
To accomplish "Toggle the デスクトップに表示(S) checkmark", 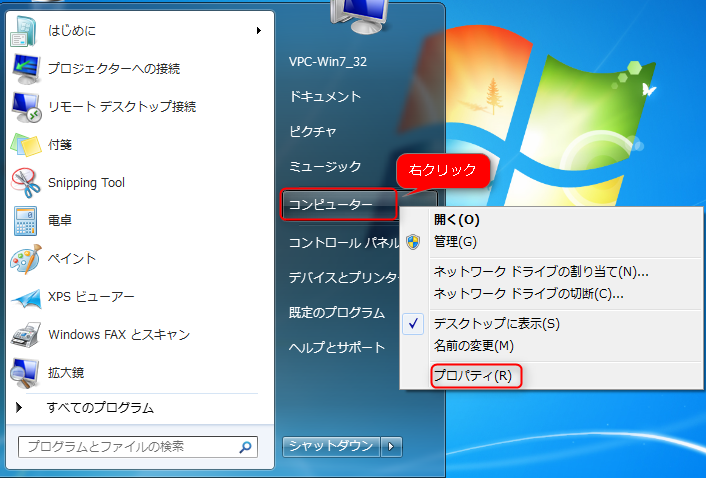I will point(413,324).
